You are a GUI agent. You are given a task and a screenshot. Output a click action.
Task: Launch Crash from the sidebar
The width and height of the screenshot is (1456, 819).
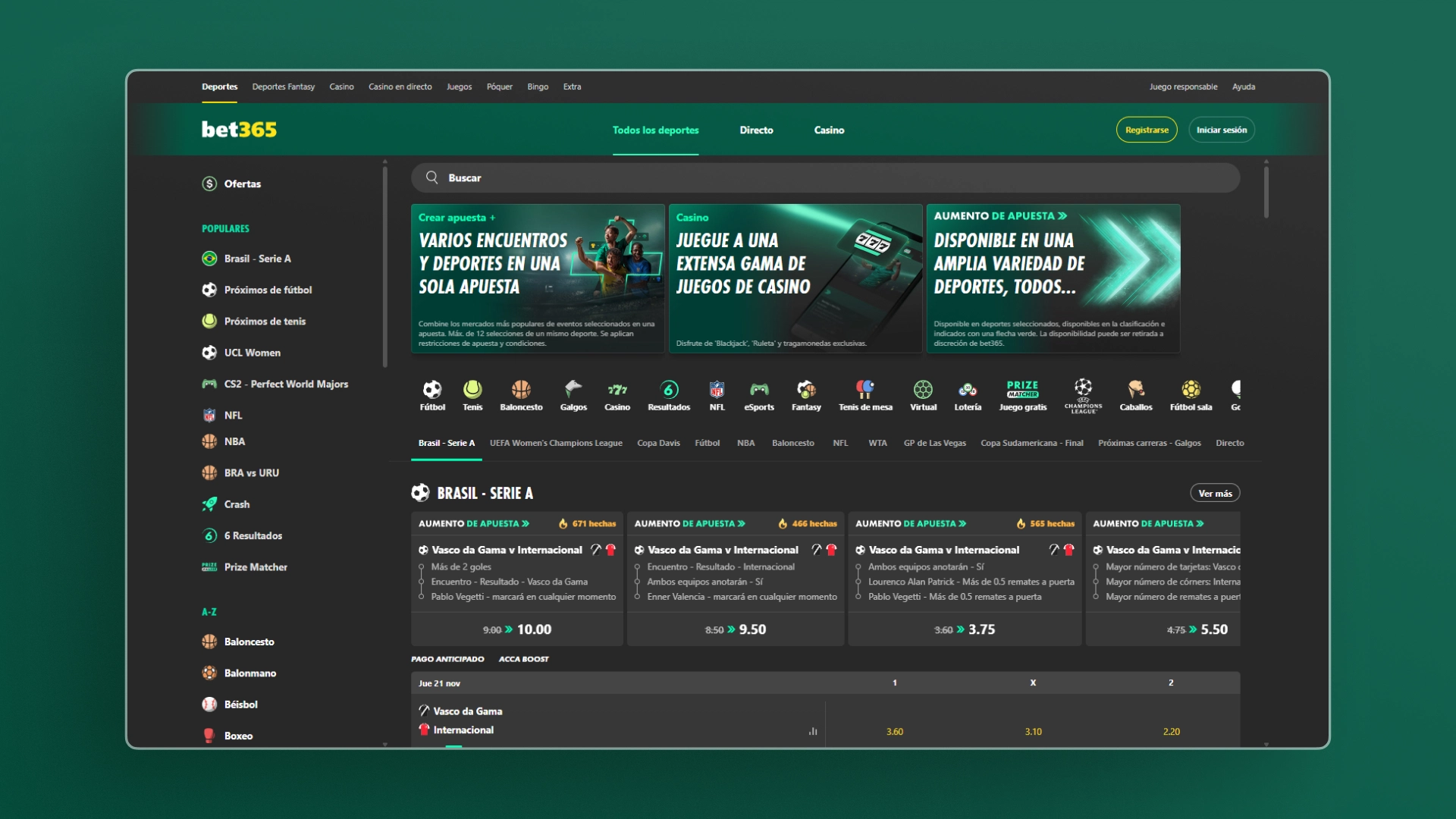[226, 504]
